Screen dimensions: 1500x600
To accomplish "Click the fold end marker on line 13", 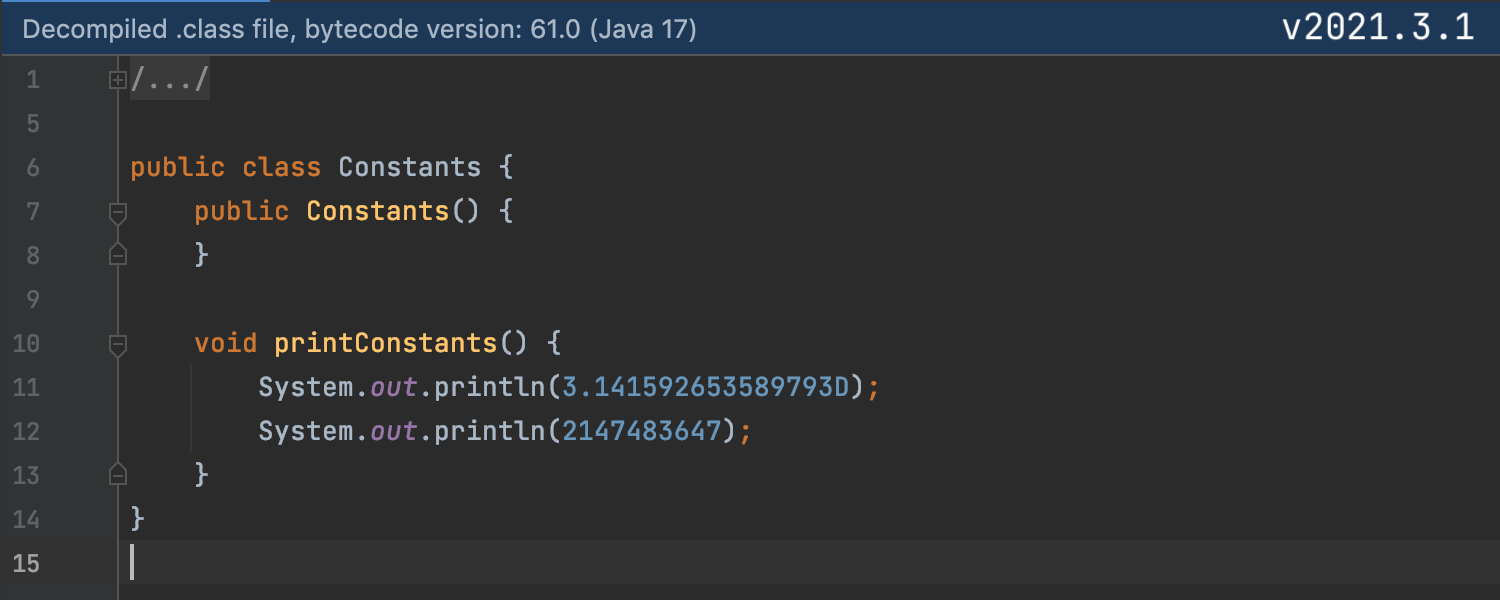I will pyautogui.click(x=118, y=474).
